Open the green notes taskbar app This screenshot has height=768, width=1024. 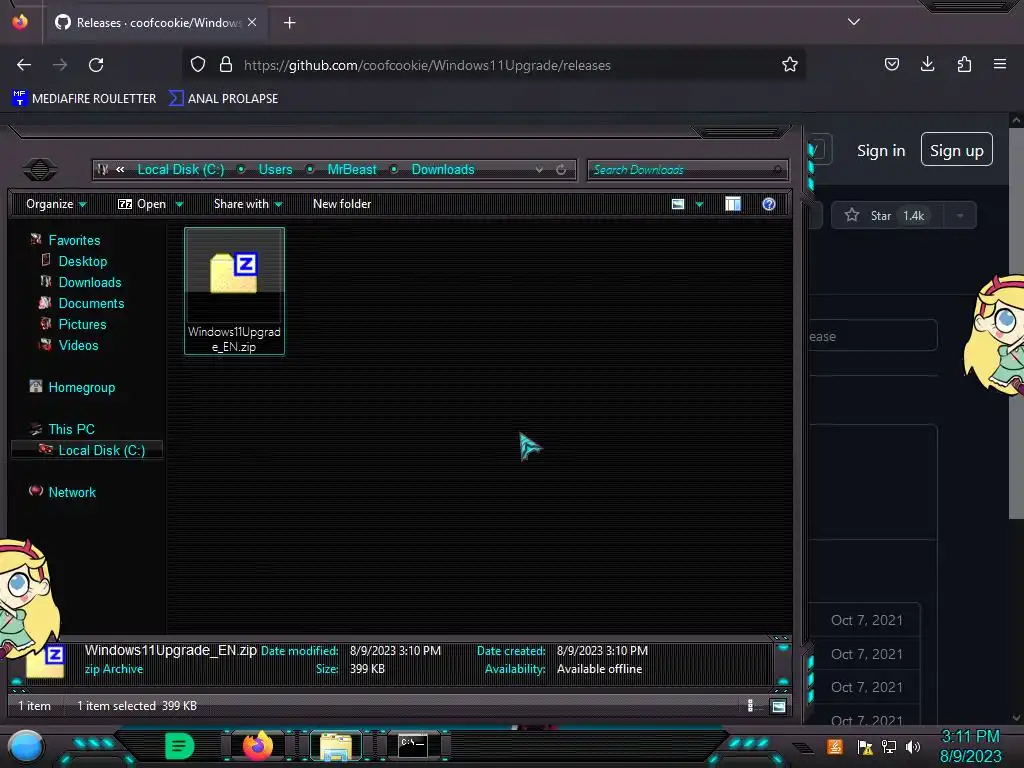(x=179, y=746)
